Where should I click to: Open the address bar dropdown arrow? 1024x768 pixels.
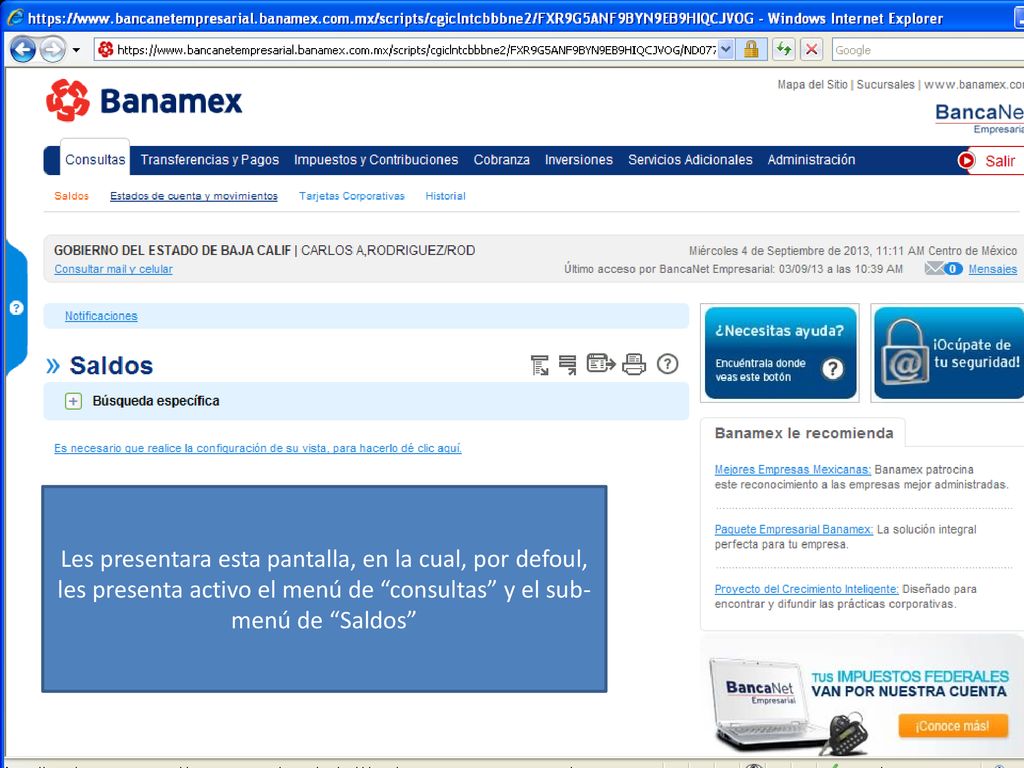coord(726,50)
